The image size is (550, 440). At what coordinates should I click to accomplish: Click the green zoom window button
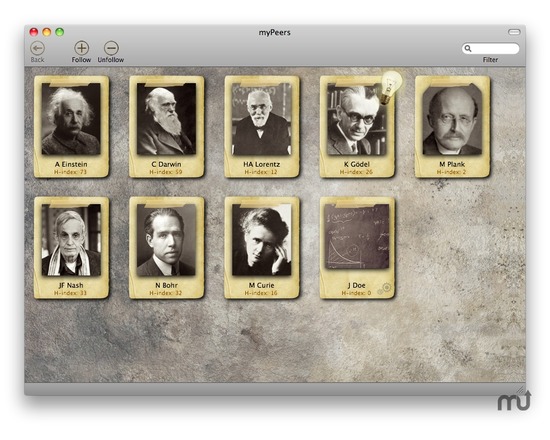tap(60, 32)
